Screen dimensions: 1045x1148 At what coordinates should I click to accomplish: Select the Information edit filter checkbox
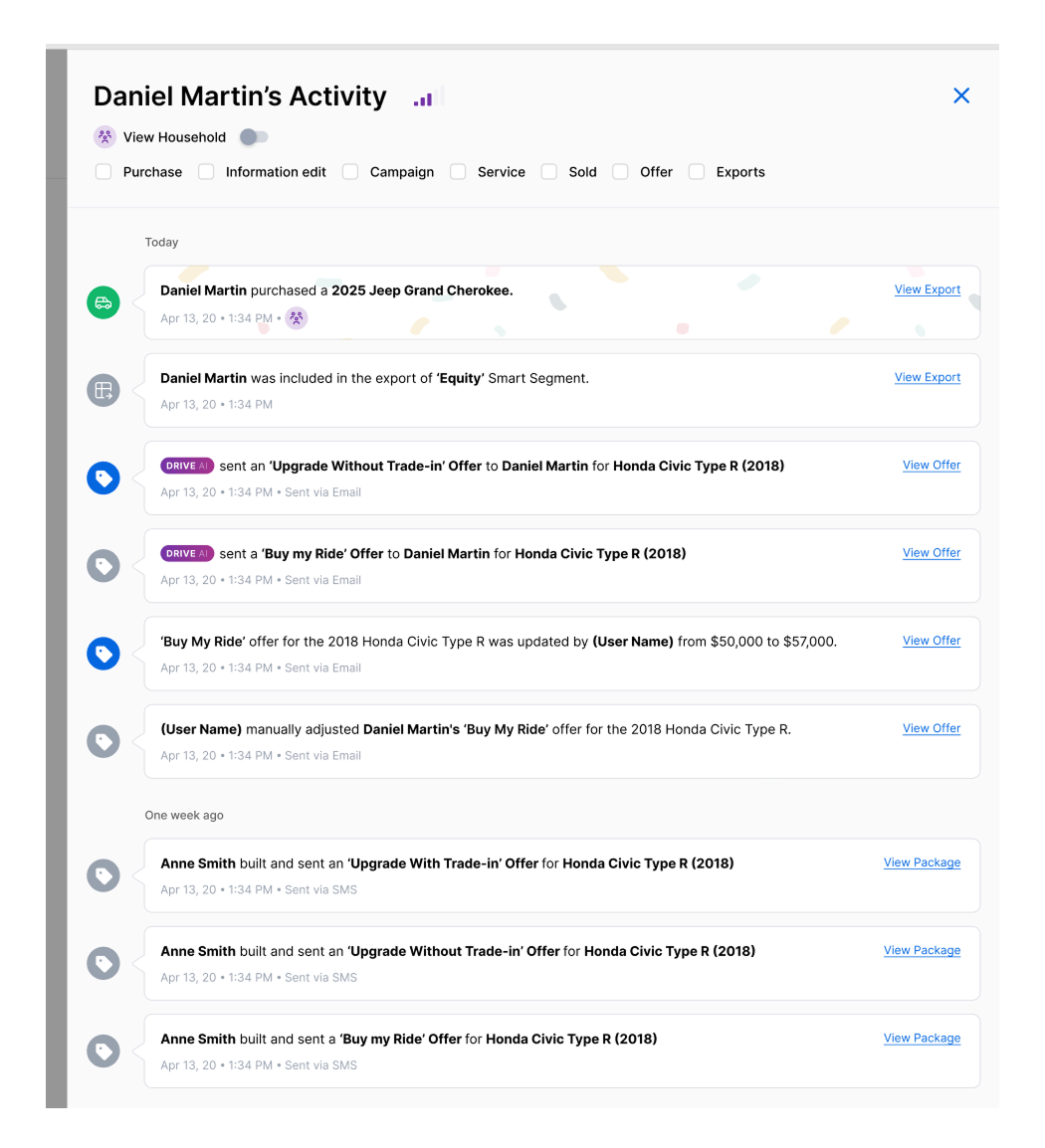(206, 172)
